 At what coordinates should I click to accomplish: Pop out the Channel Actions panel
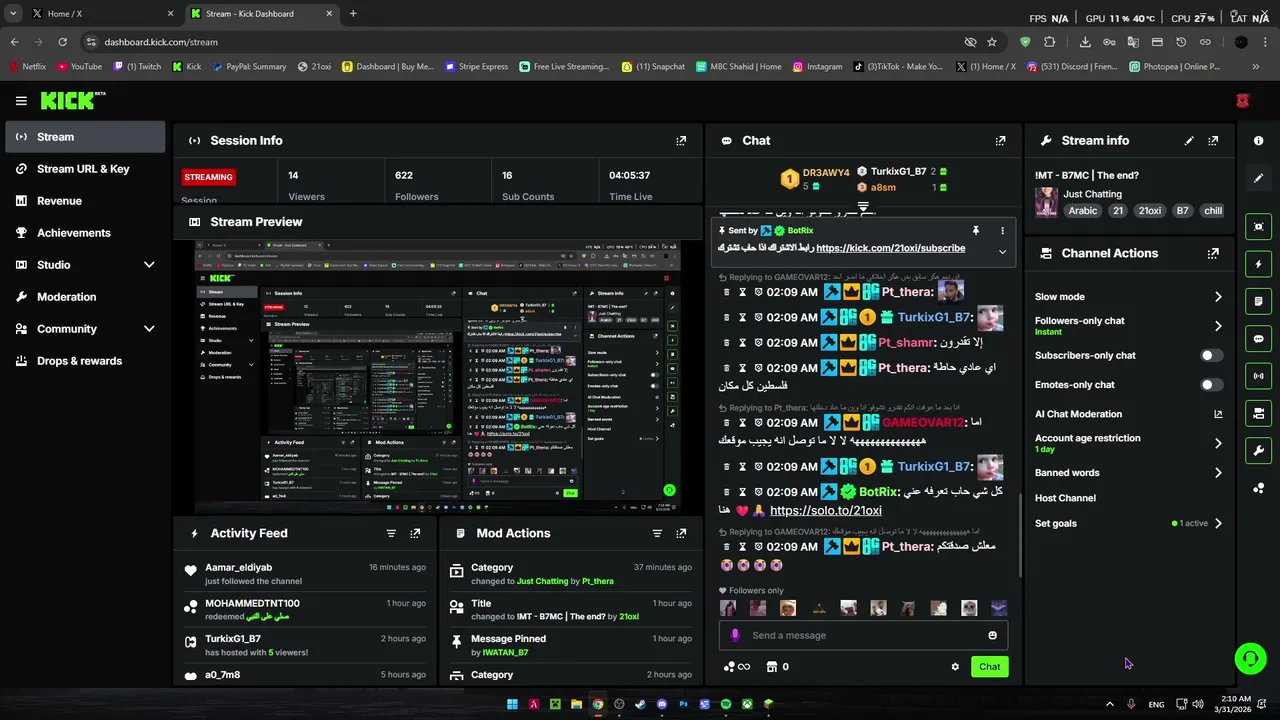point(1213,254)
